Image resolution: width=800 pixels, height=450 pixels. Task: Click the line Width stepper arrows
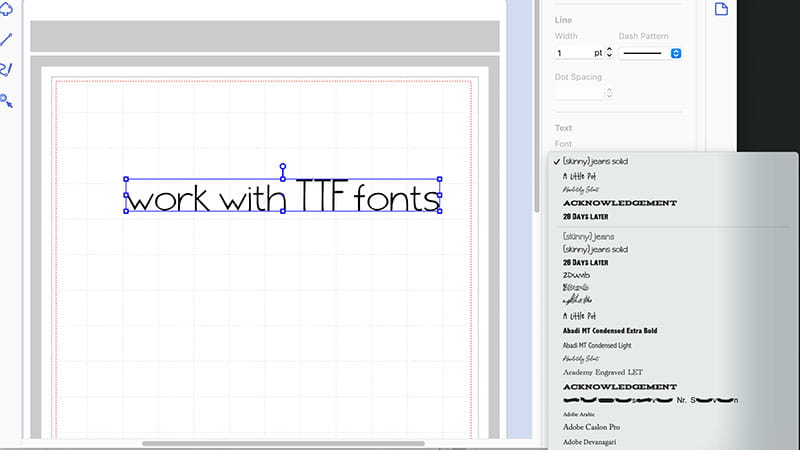click(x=608, y=52)
